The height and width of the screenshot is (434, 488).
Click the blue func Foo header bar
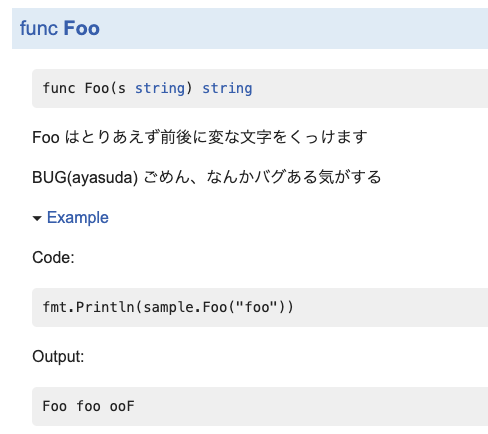(x=250, y=29)
